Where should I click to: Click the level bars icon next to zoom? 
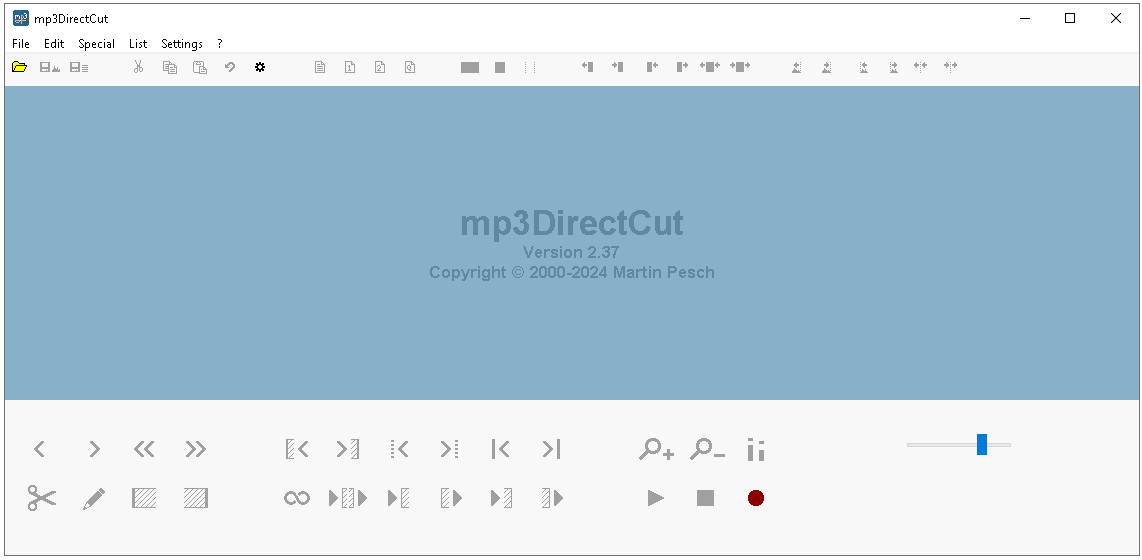pyautogui.click(x=756, y=449)
